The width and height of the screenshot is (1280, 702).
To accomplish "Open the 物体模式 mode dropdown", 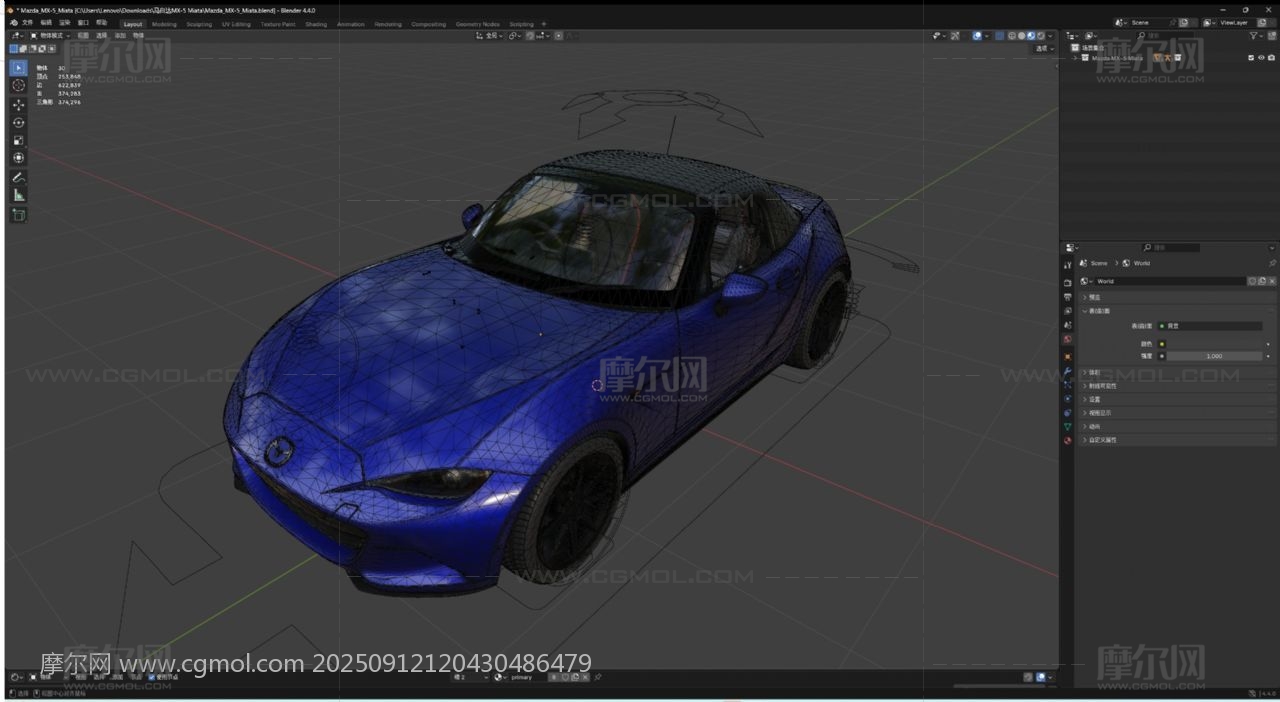I will pos(50,36).
